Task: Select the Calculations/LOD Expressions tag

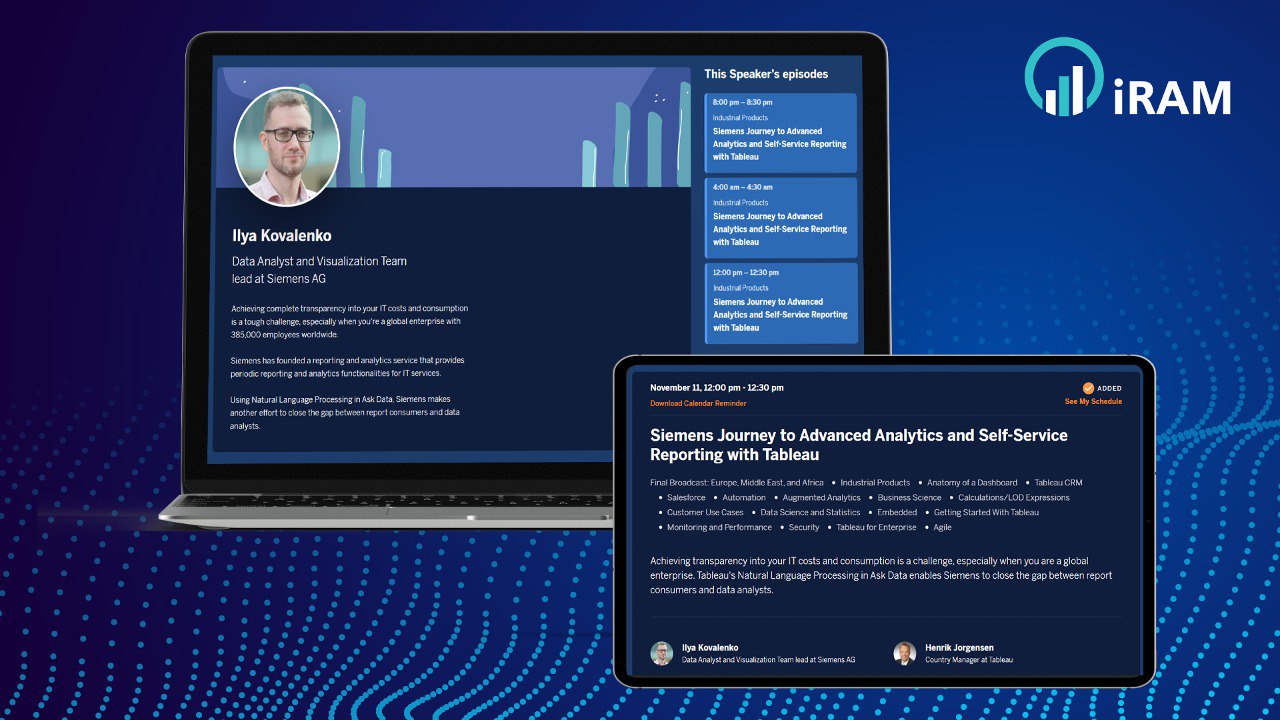Action: point(1014,498)
